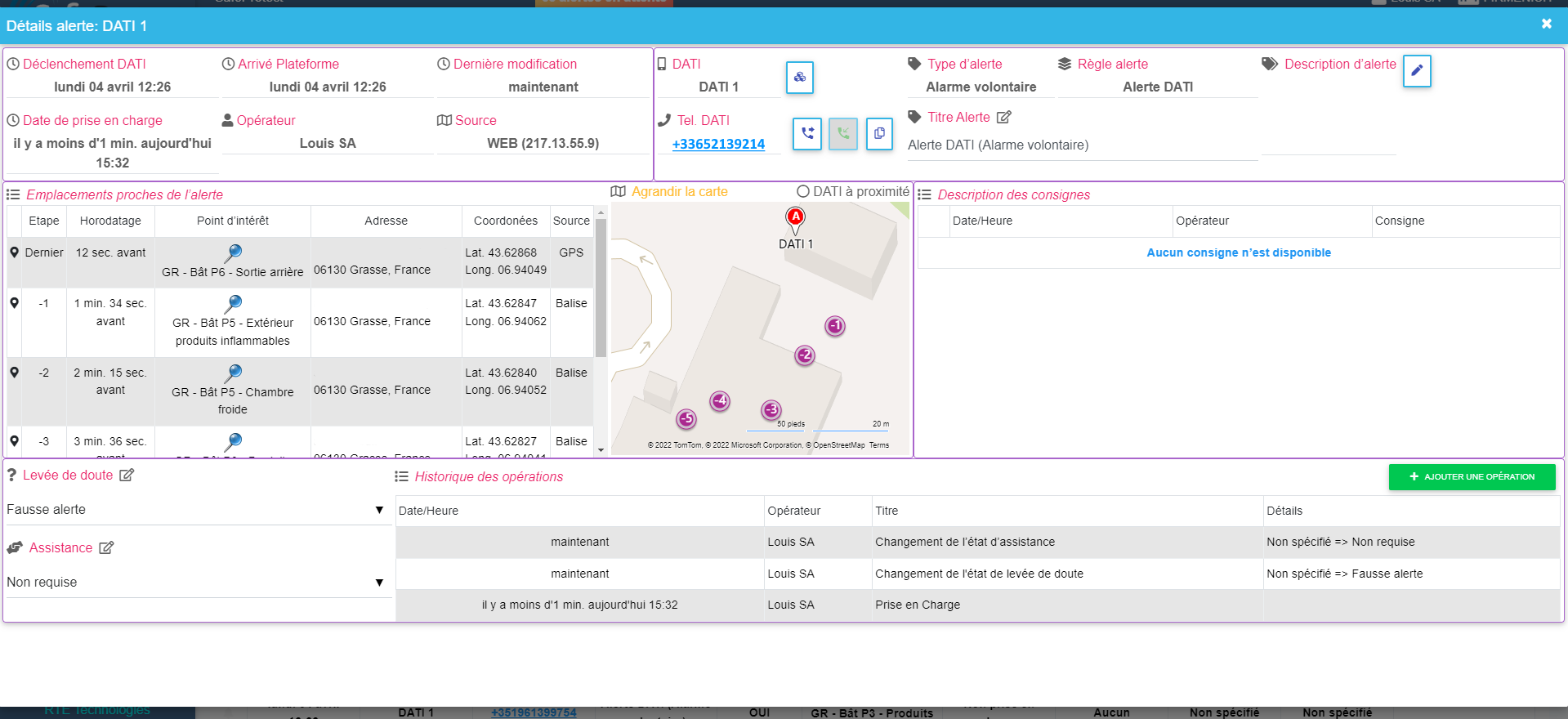
Task: Click location pin of the Dernier row
Action: coord(14,252)
